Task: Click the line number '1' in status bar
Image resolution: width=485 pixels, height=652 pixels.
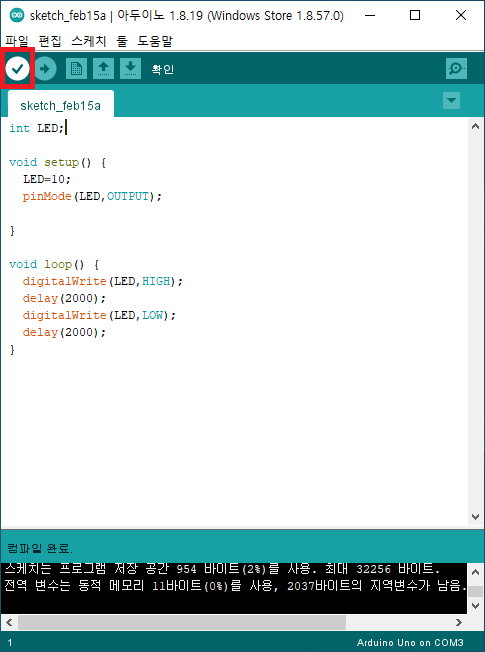Action: [10, 642]
